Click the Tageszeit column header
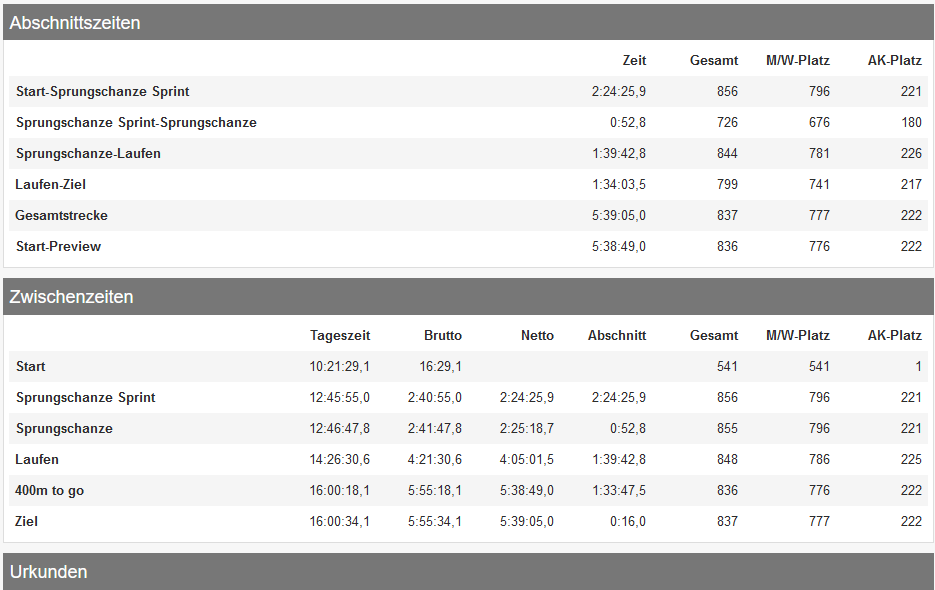935x590 pixels. pyautogui.click(x=339, y=336)
